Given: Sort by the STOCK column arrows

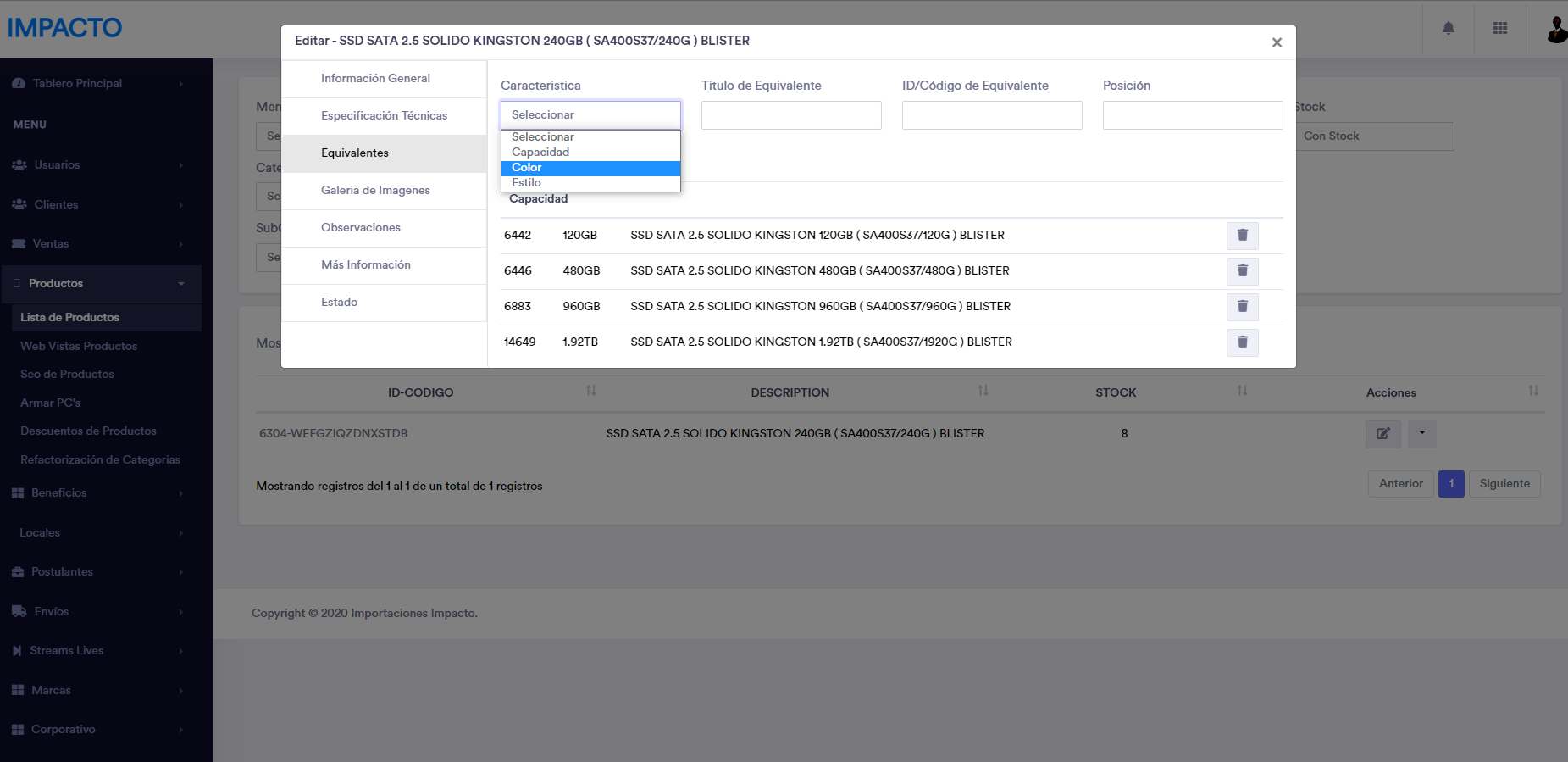Looking at the screenshot, I should point(1243,391).
